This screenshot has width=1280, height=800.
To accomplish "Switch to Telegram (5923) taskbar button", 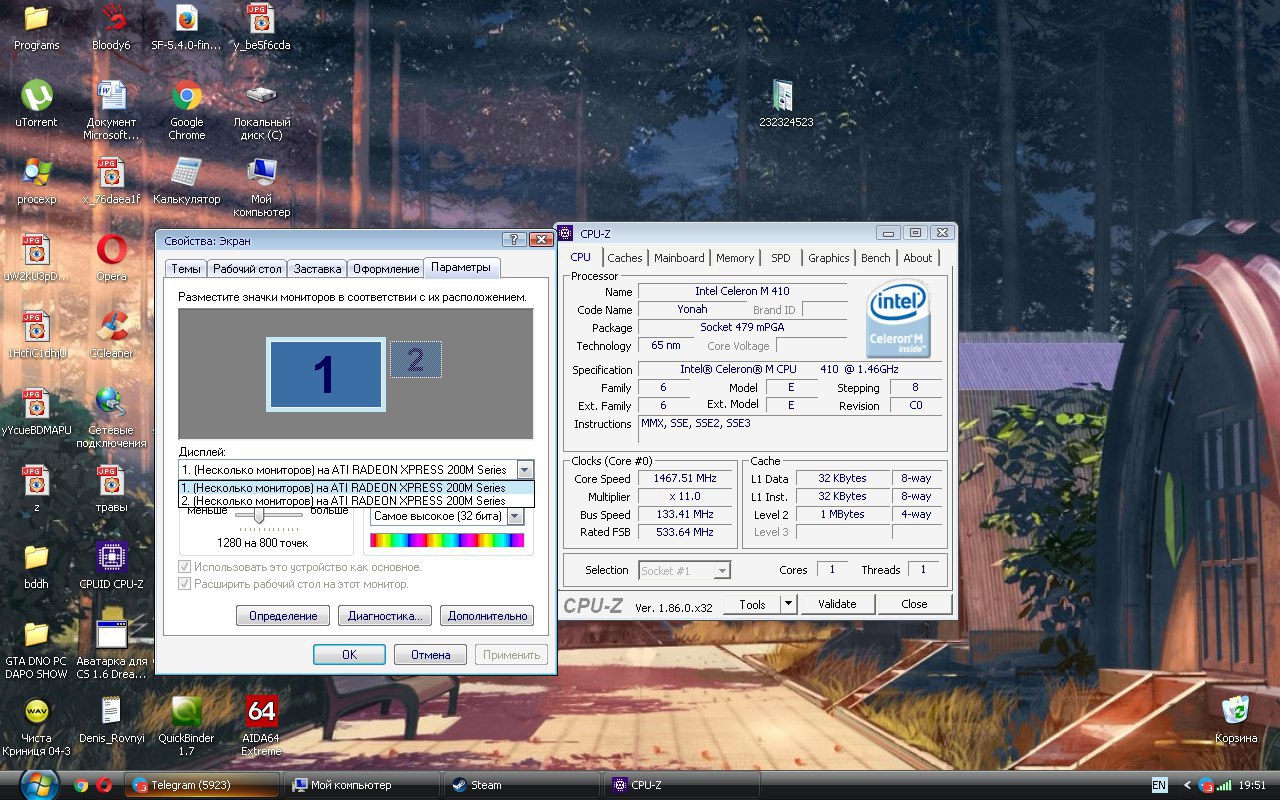I will [201, 785].
